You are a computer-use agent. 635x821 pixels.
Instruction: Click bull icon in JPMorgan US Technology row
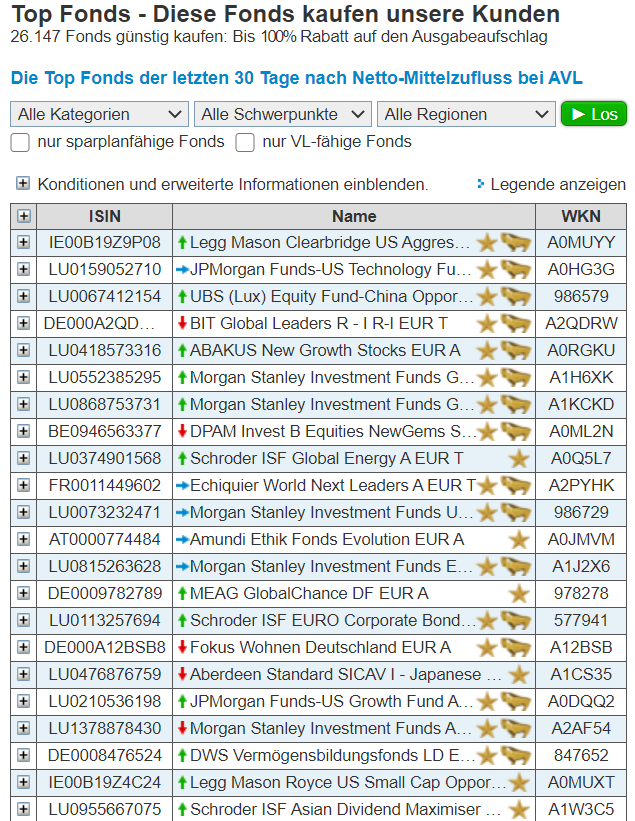[516, 270]
